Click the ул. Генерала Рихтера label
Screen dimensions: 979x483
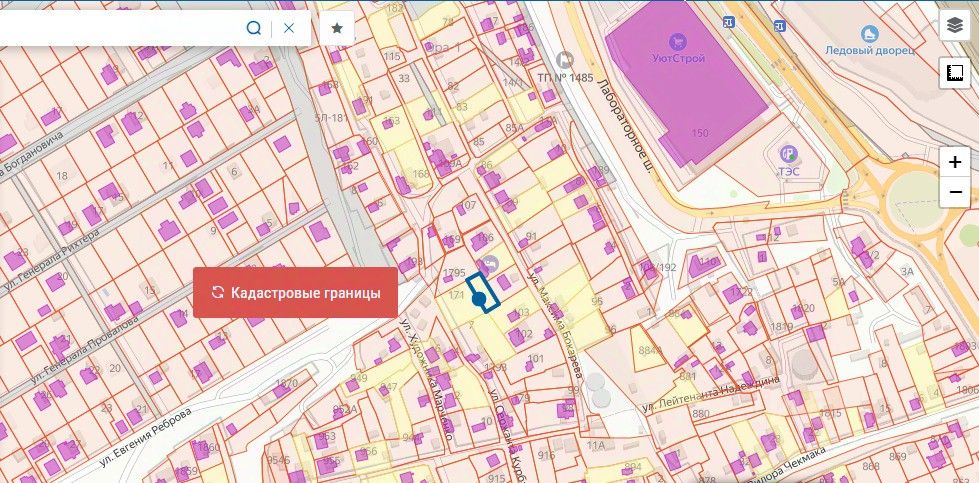point(51,261)
